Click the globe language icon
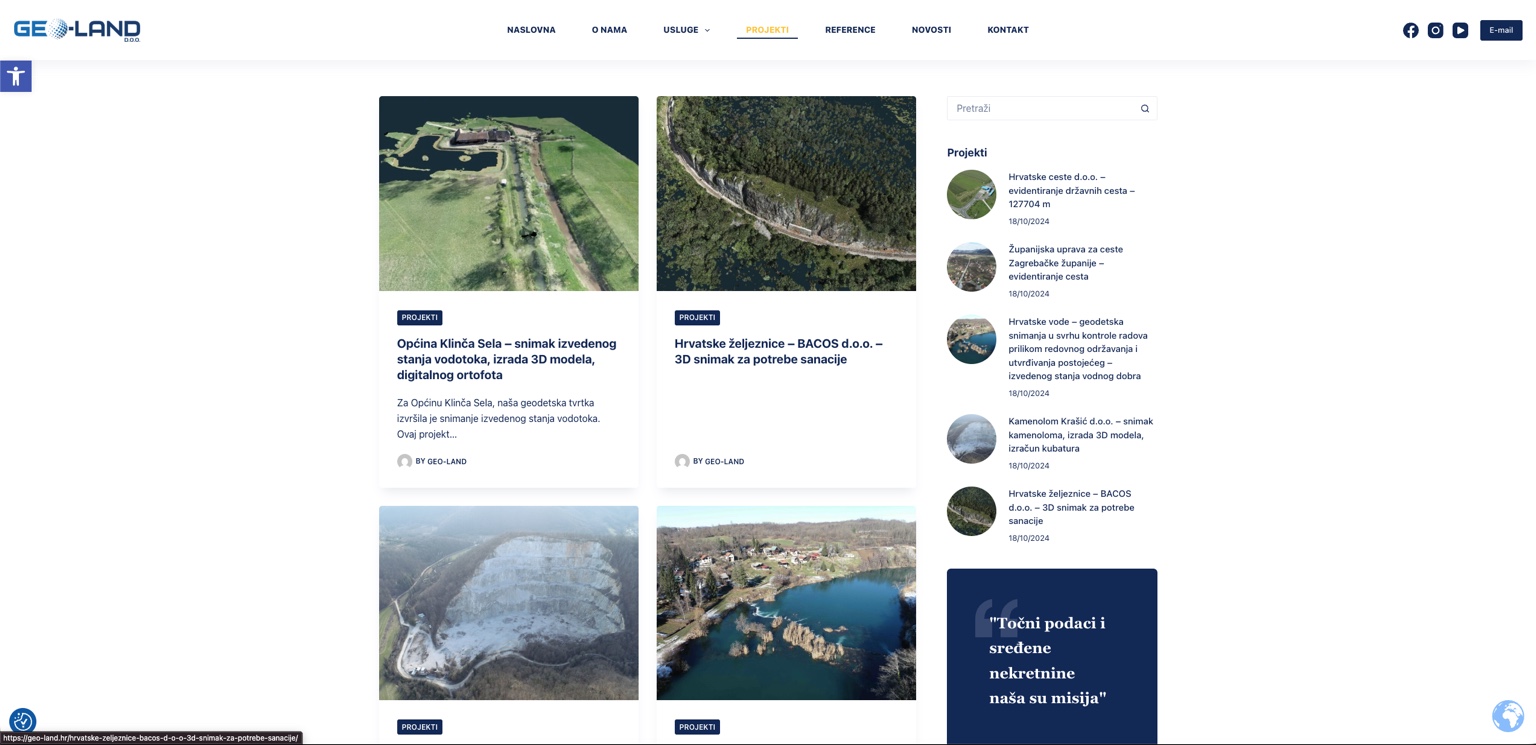The height and width of the screenshot is (745, 1536). click(1507, 716)
